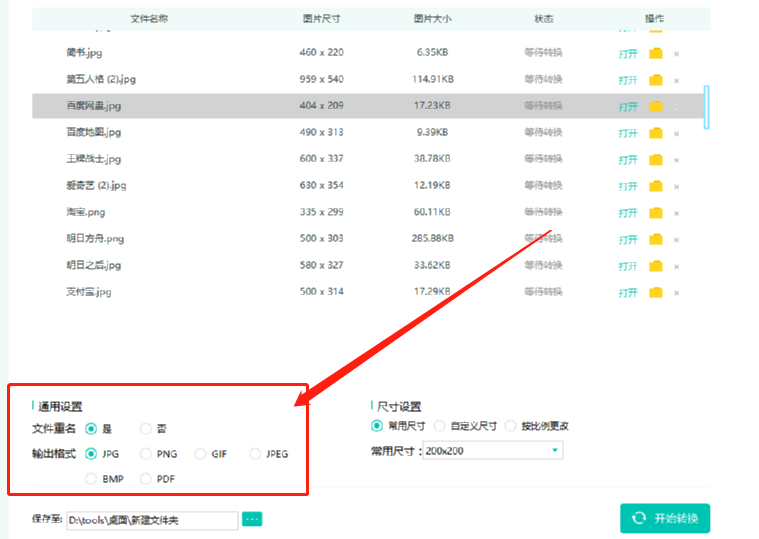Choose BMP output format

pos(91,479)
